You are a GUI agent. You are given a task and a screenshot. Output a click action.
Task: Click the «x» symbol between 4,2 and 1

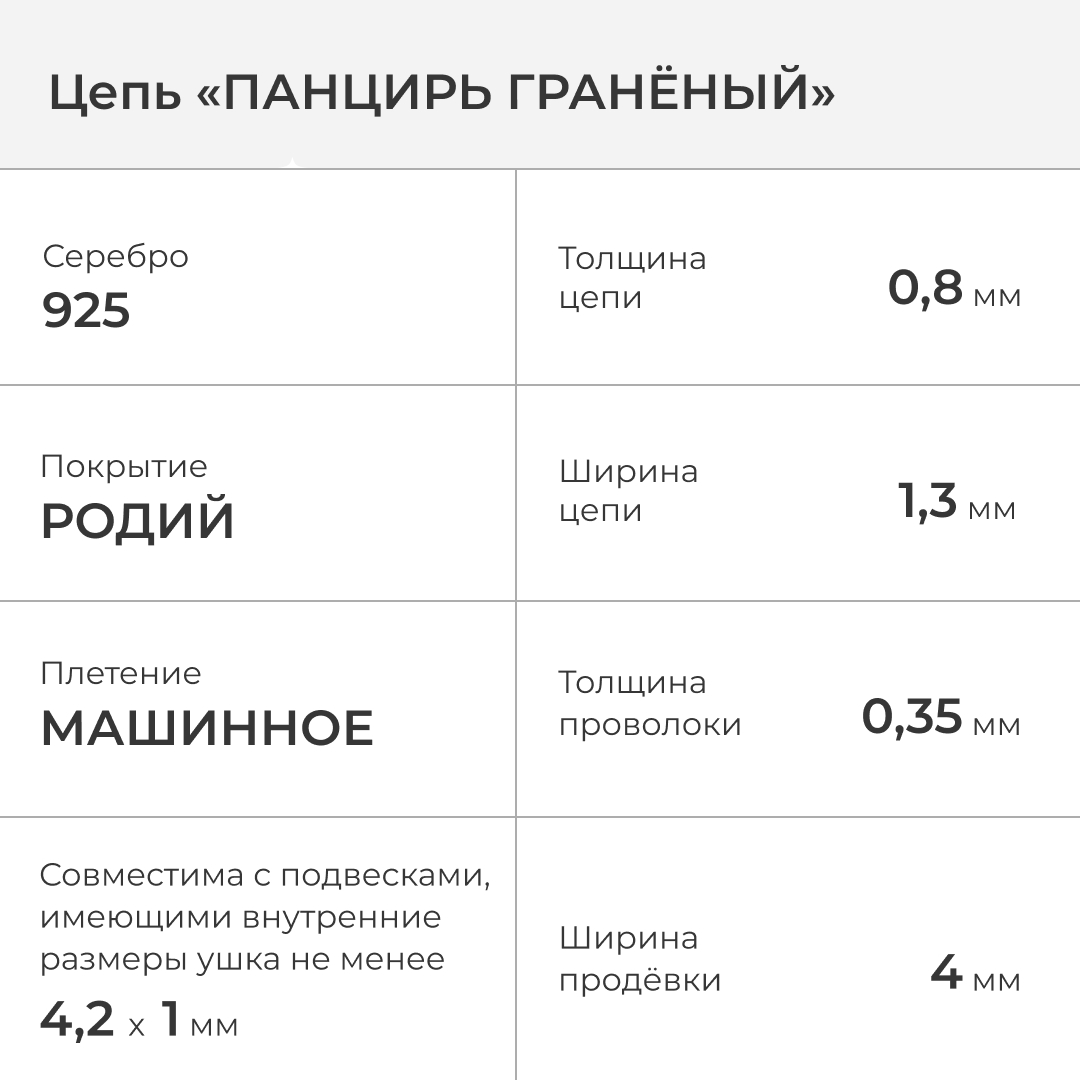137,1025
